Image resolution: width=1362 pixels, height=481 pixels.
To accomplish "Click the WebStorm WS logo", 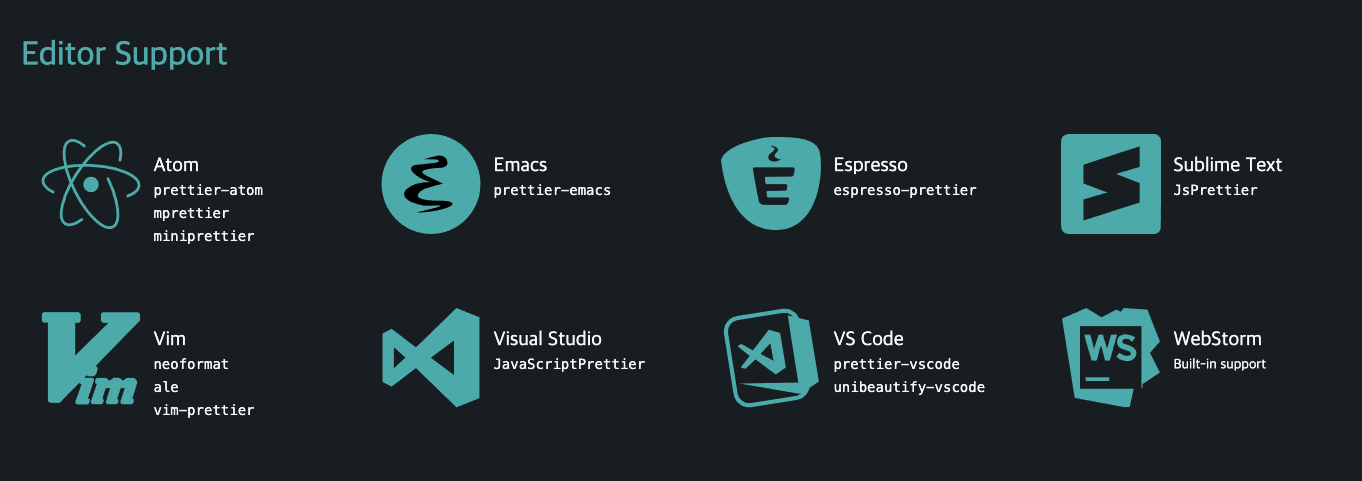I will 1111,358.
